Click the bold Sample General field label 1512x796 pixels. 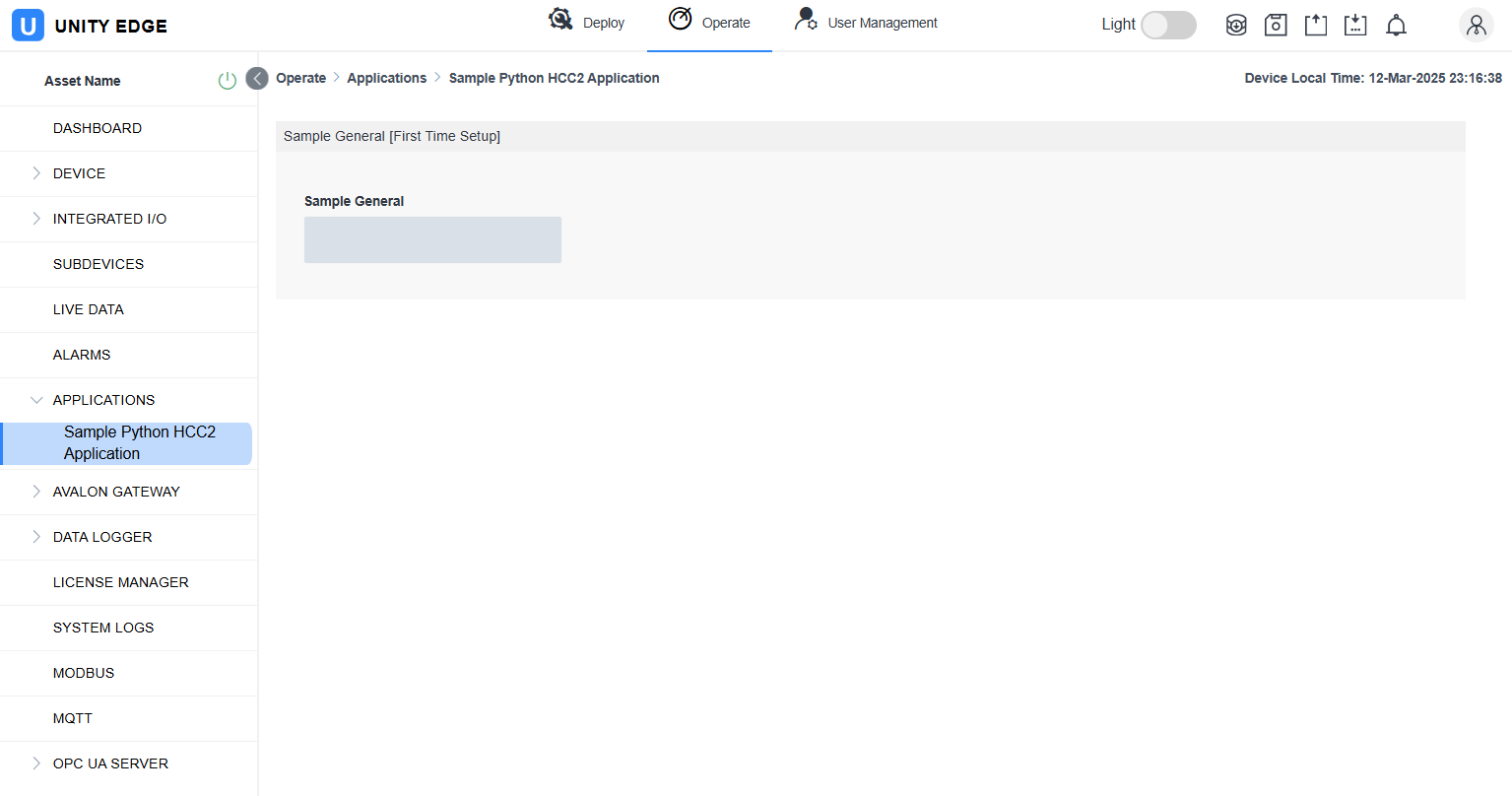point(355,201)
